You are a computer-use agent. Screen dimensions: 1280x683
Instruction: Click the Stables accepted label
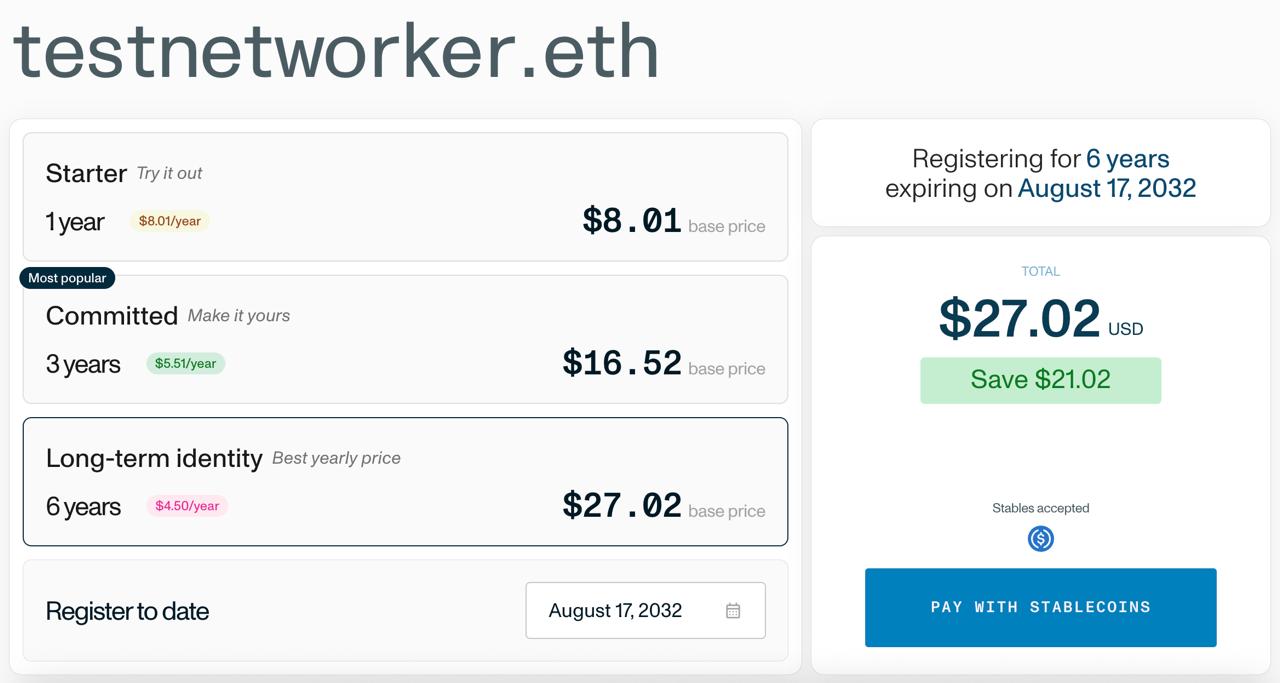coord(1040,508)
